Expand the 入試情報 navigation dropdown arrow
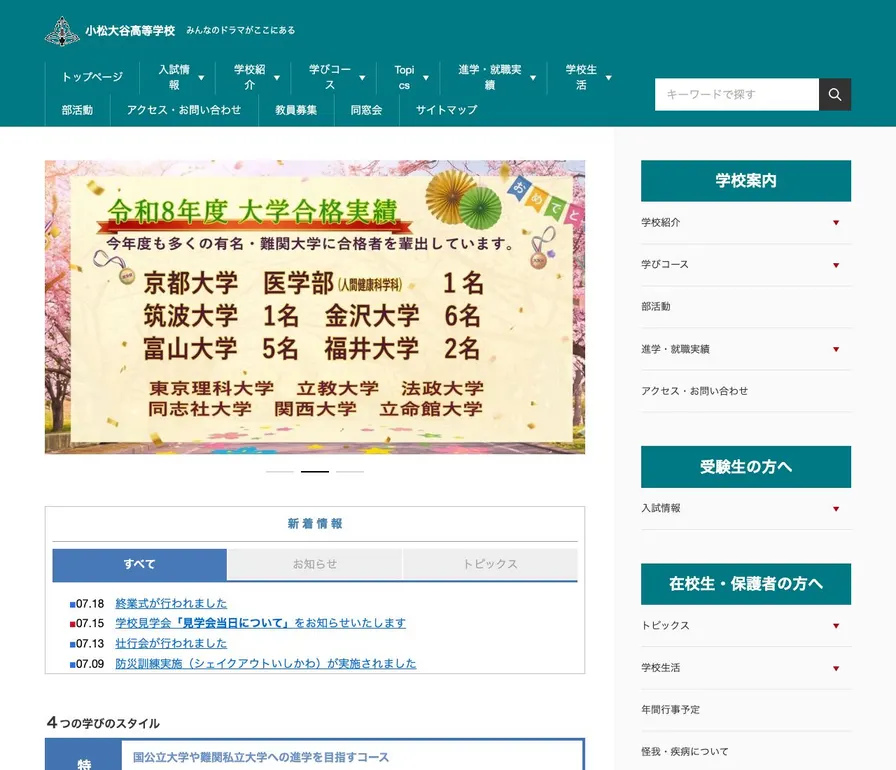Image resolution: width=896 pixels, height=770 pixels. tap(201, 78)
